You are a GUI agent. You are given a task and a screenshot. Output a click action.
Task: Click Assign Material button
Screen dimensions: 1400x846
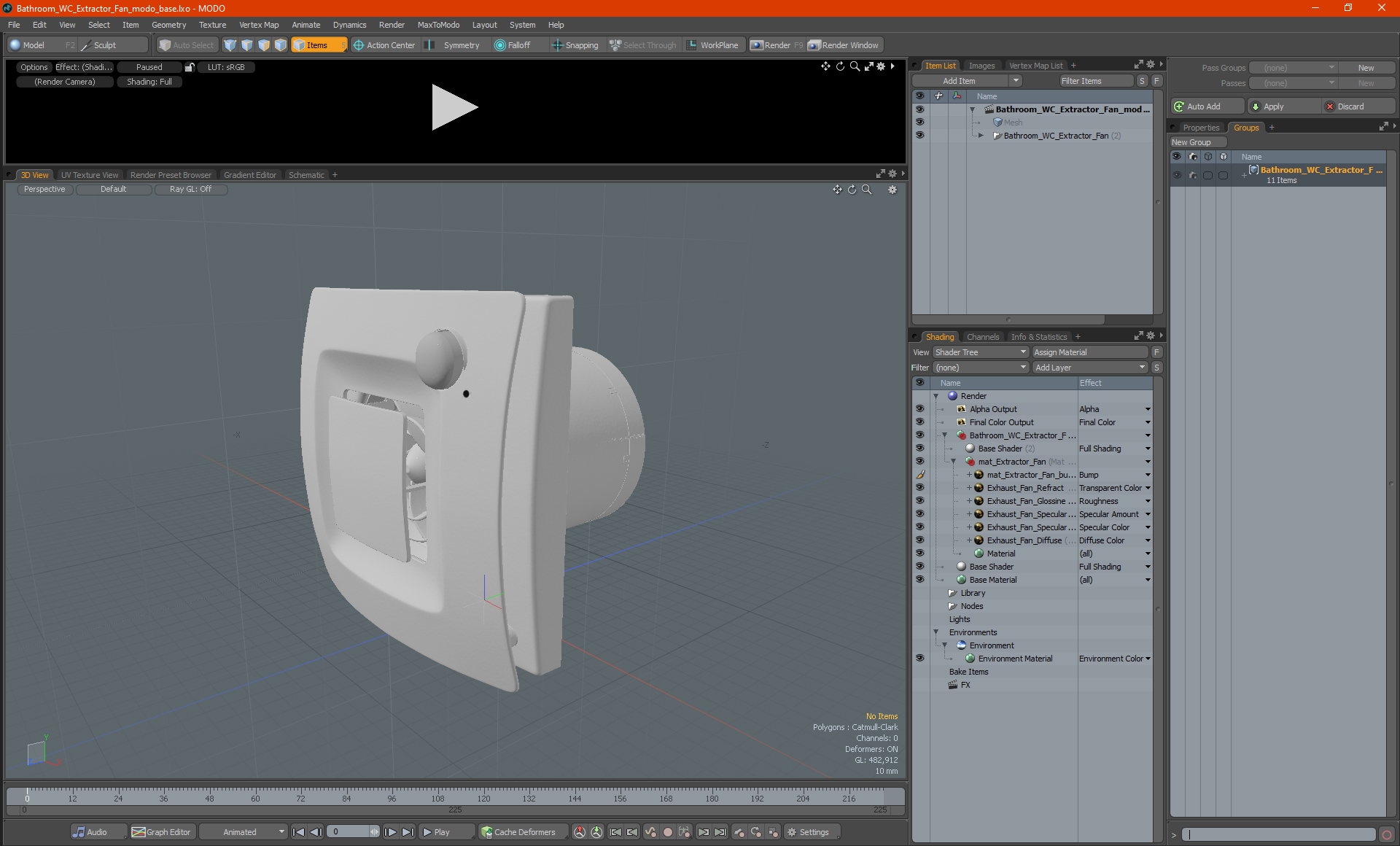1090,352
